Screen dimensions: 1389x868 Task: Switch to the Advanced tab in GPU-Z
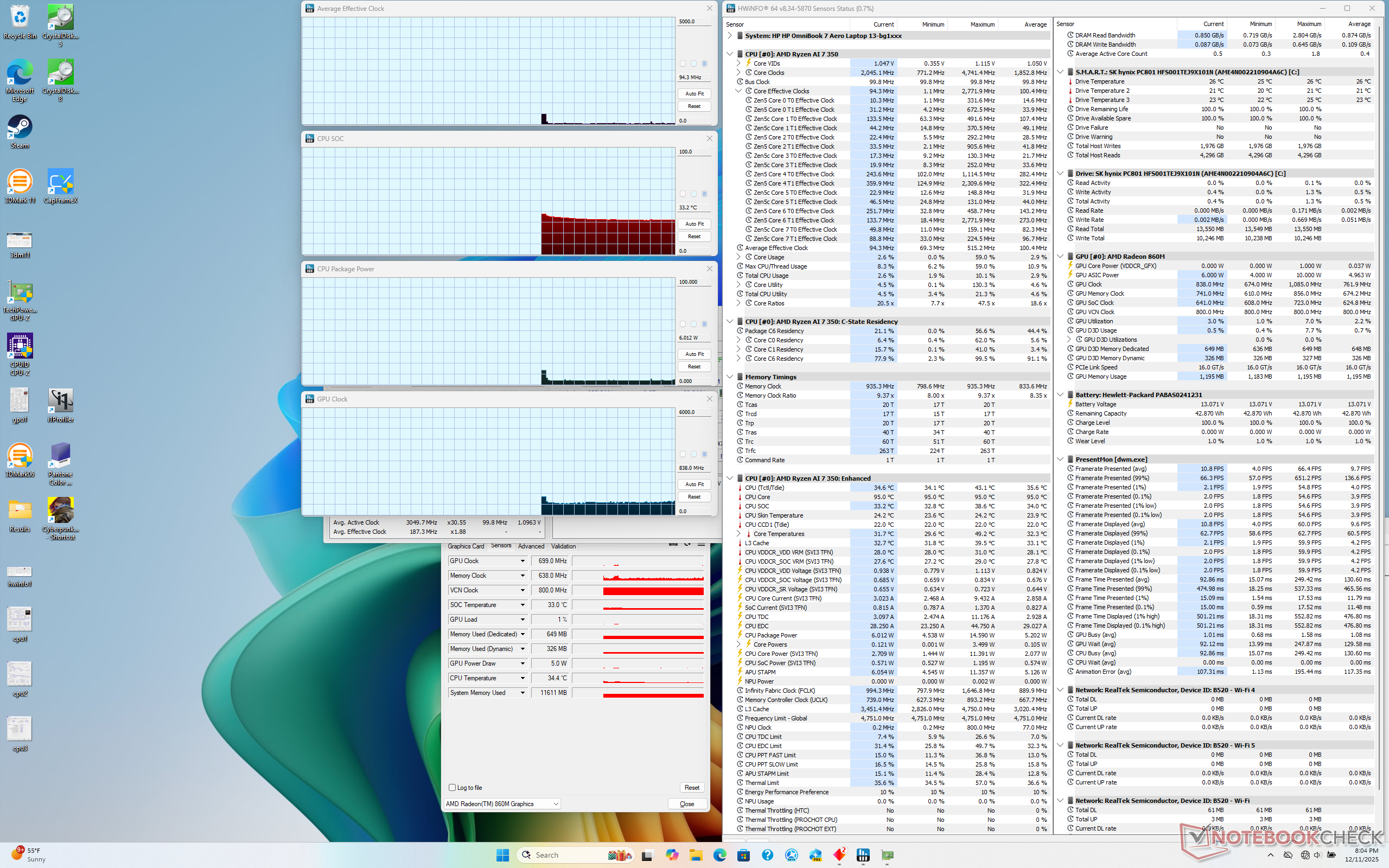pyautogui.click(x=531, y=546)
